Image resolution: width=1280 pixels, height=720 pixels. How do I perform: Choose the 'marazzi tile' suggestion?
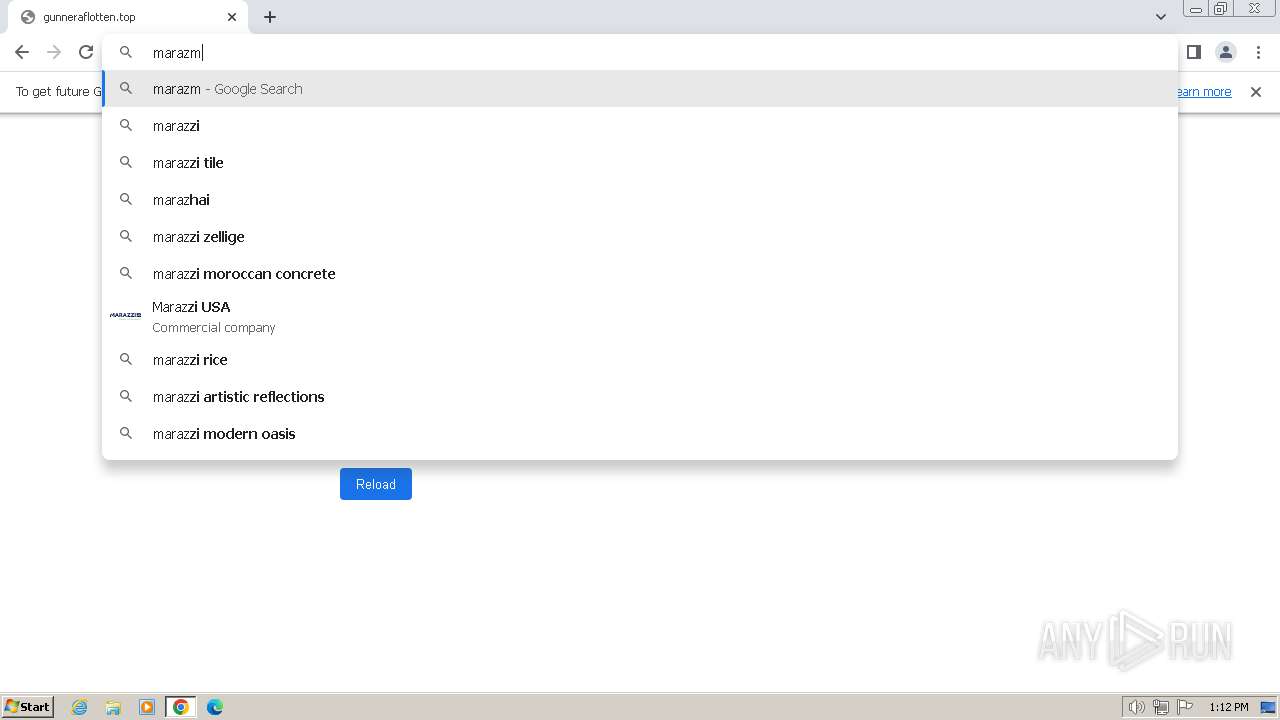[x=640, y=163]
